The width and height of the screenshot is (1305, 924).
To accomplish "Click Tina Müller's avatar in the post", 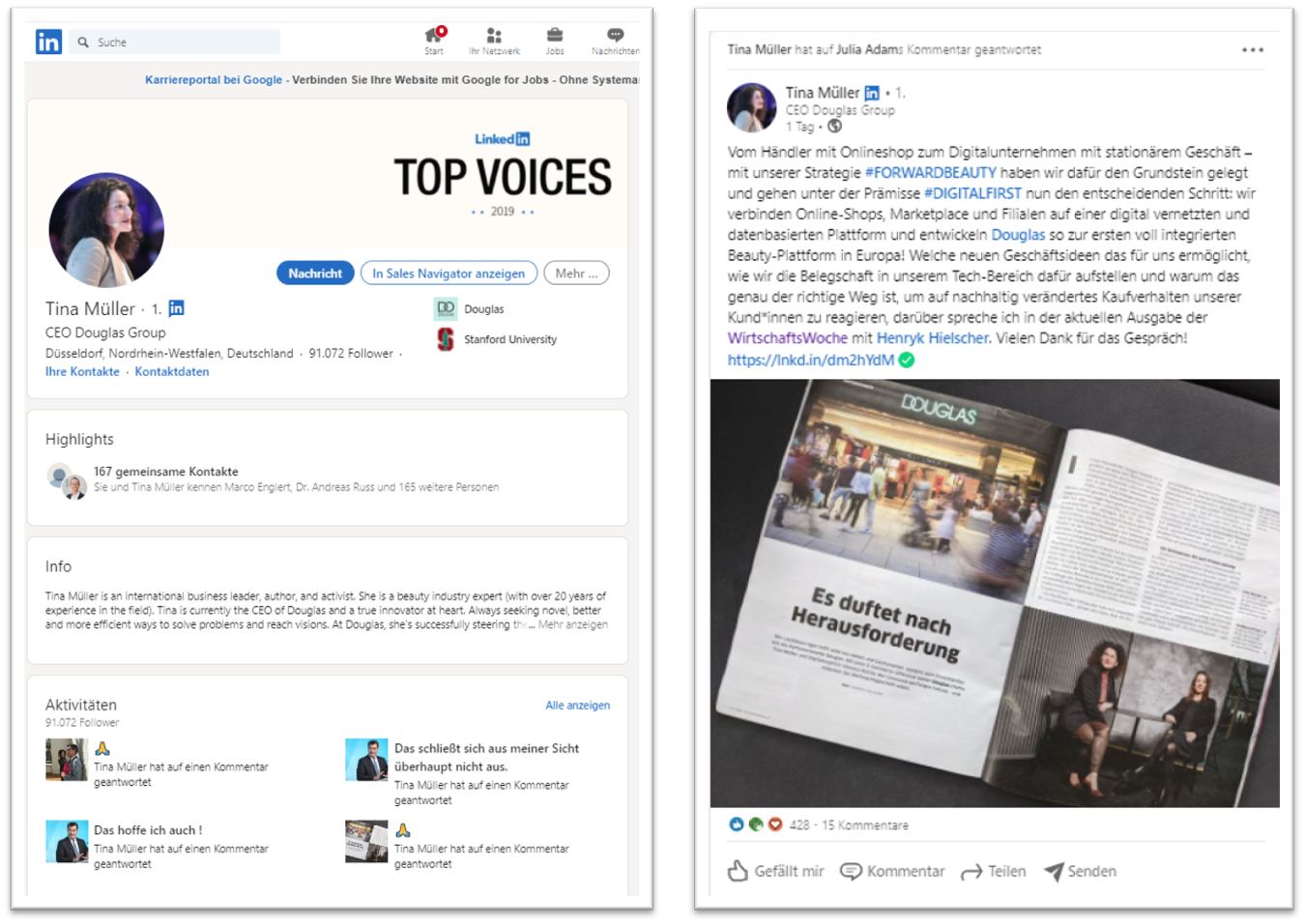I will click(751, 107).
